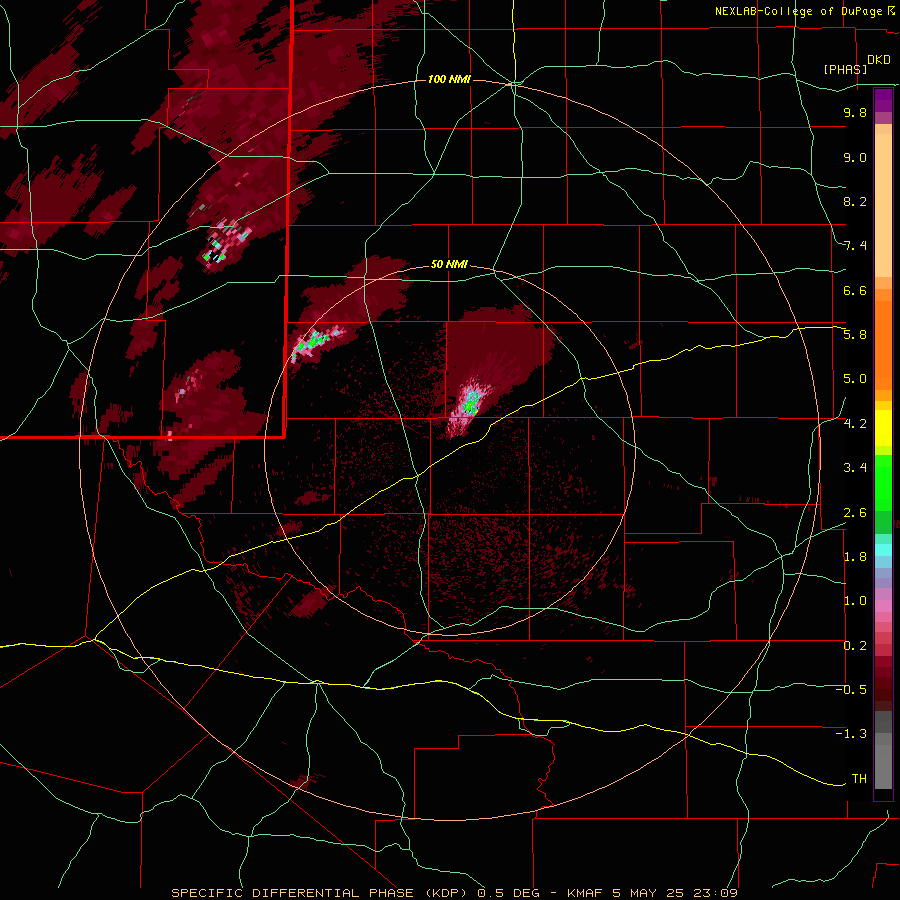
Task: Click the 6.6 color scale value
Action: pos(855,290)
